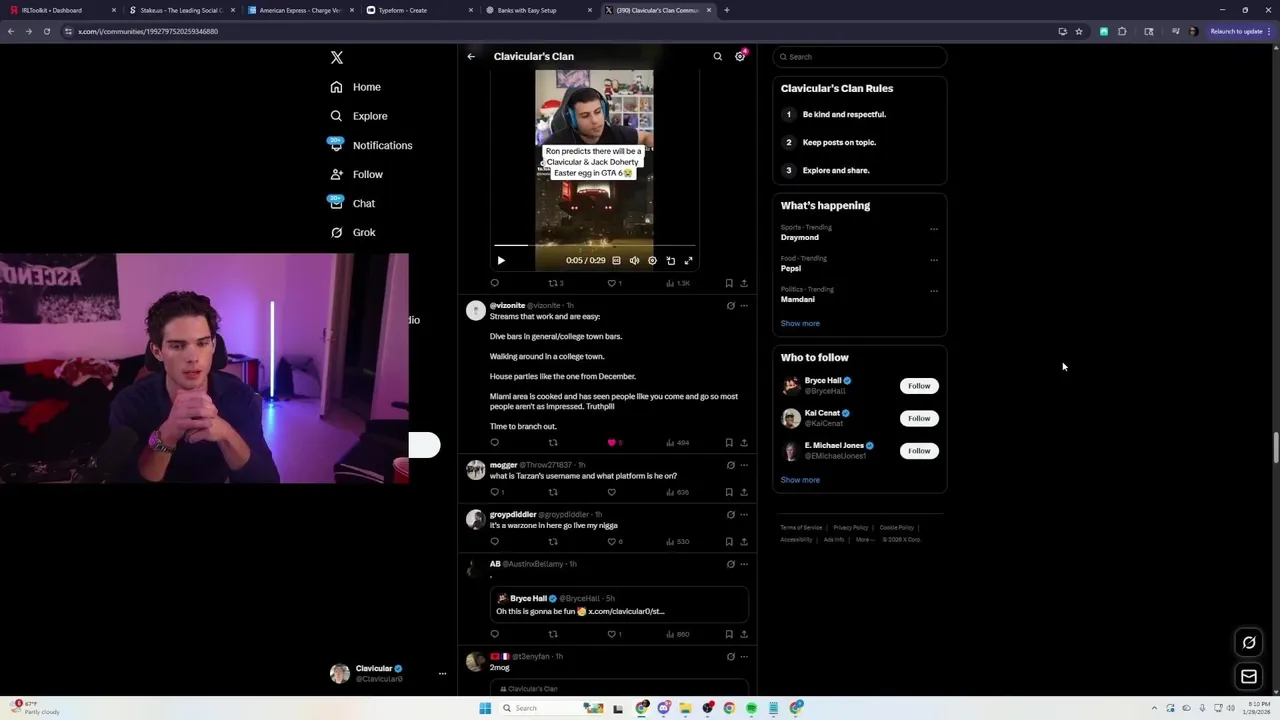
Task: Open video playback settings gear
Action: pos(652,260)
